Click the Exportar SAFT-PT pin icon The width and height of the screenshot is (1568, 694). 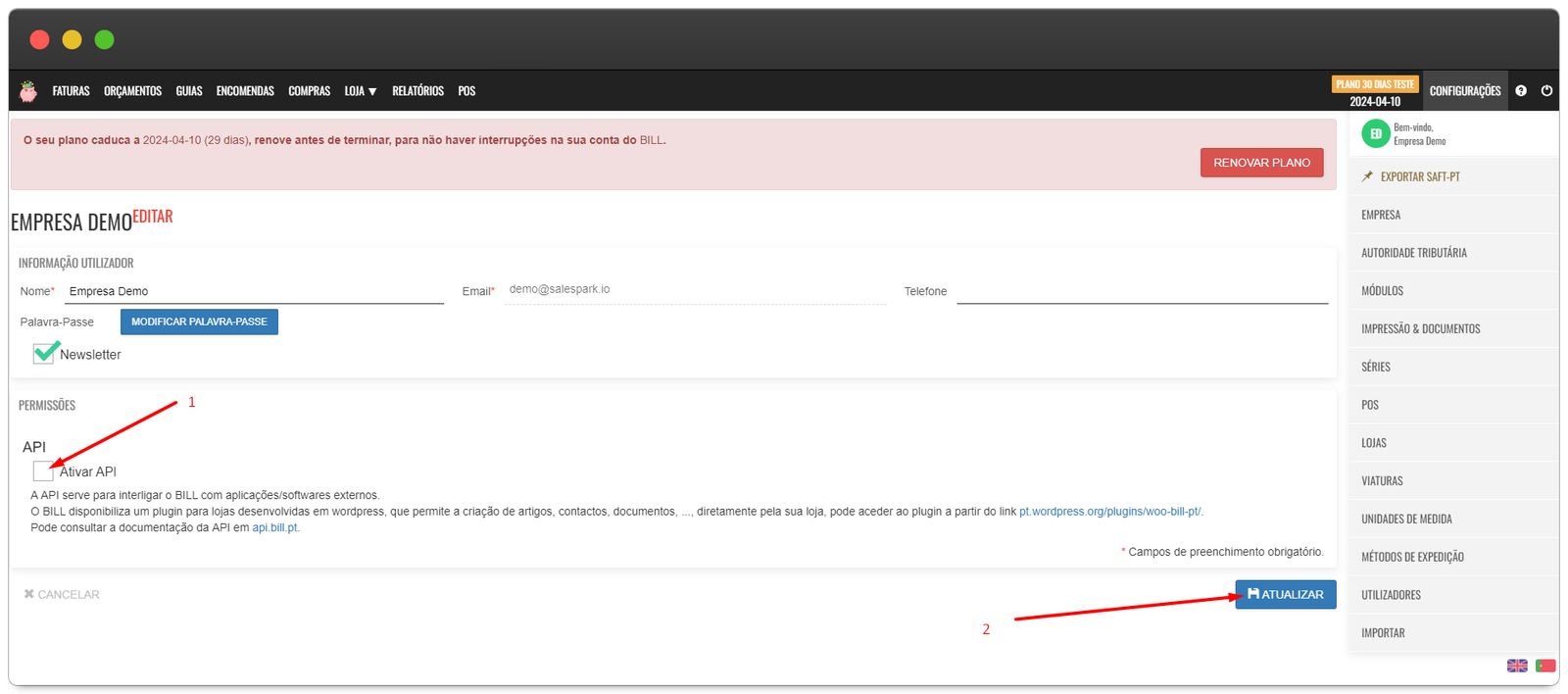[x=1367, y=176]
